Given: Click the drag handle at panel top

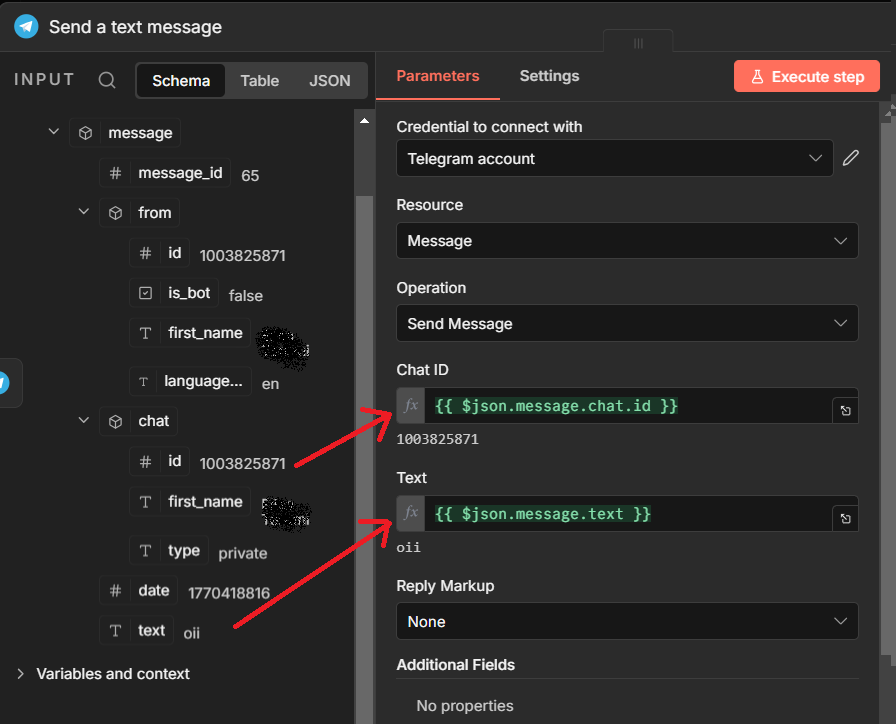Looking at the screenshot, I should pos(638,43).
